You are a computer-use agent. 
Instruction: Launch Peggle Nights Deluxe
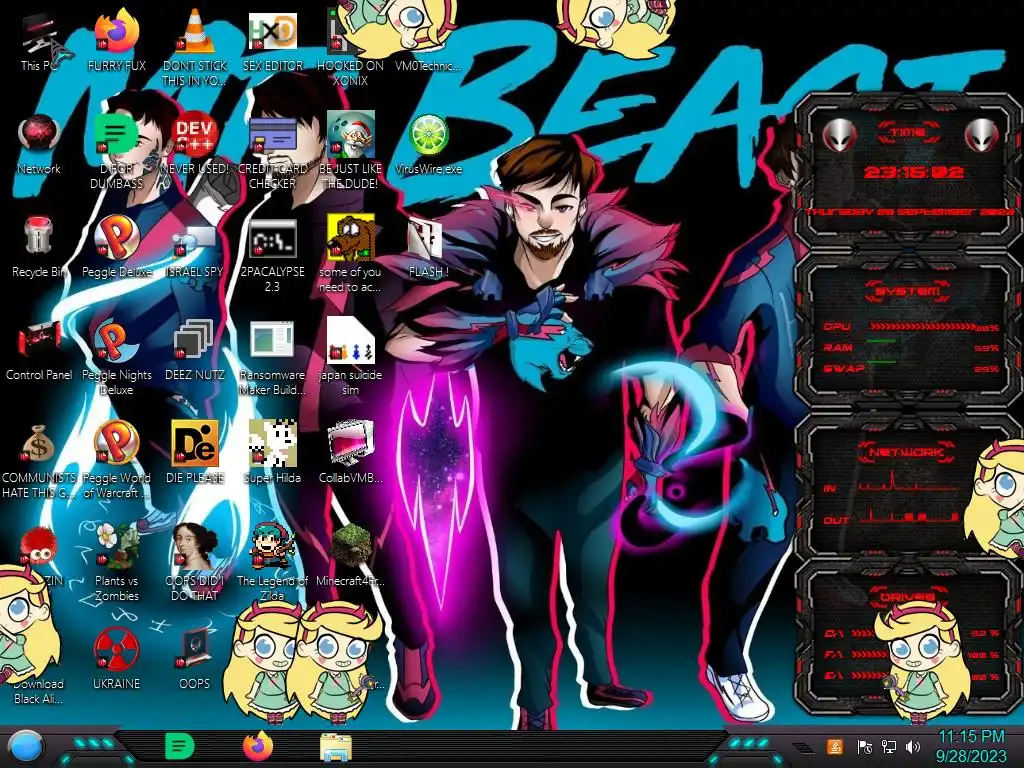click(117, 358)
